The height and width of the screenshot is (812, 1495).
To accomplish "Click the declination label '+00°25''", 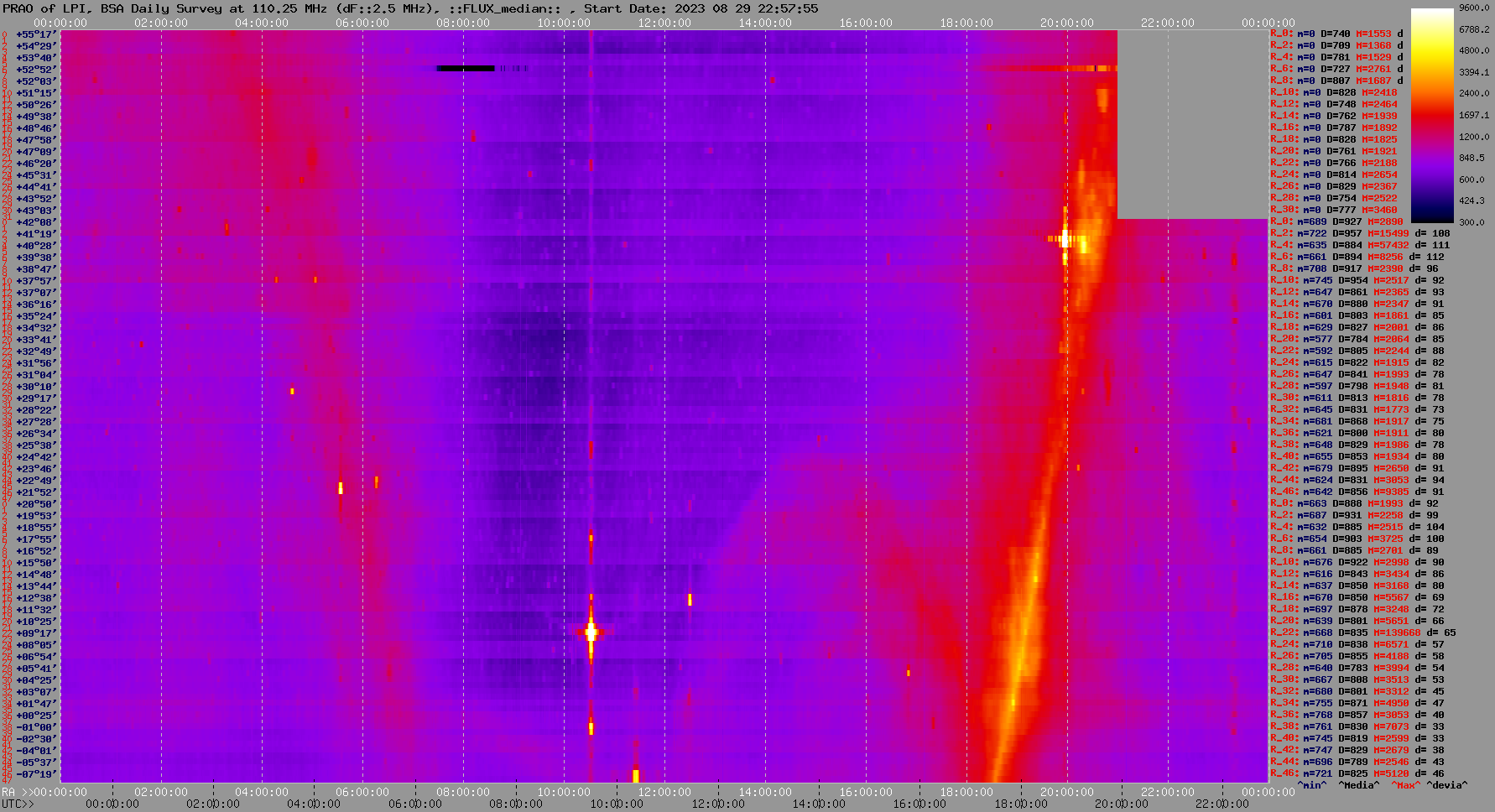I will coord(36,716).
